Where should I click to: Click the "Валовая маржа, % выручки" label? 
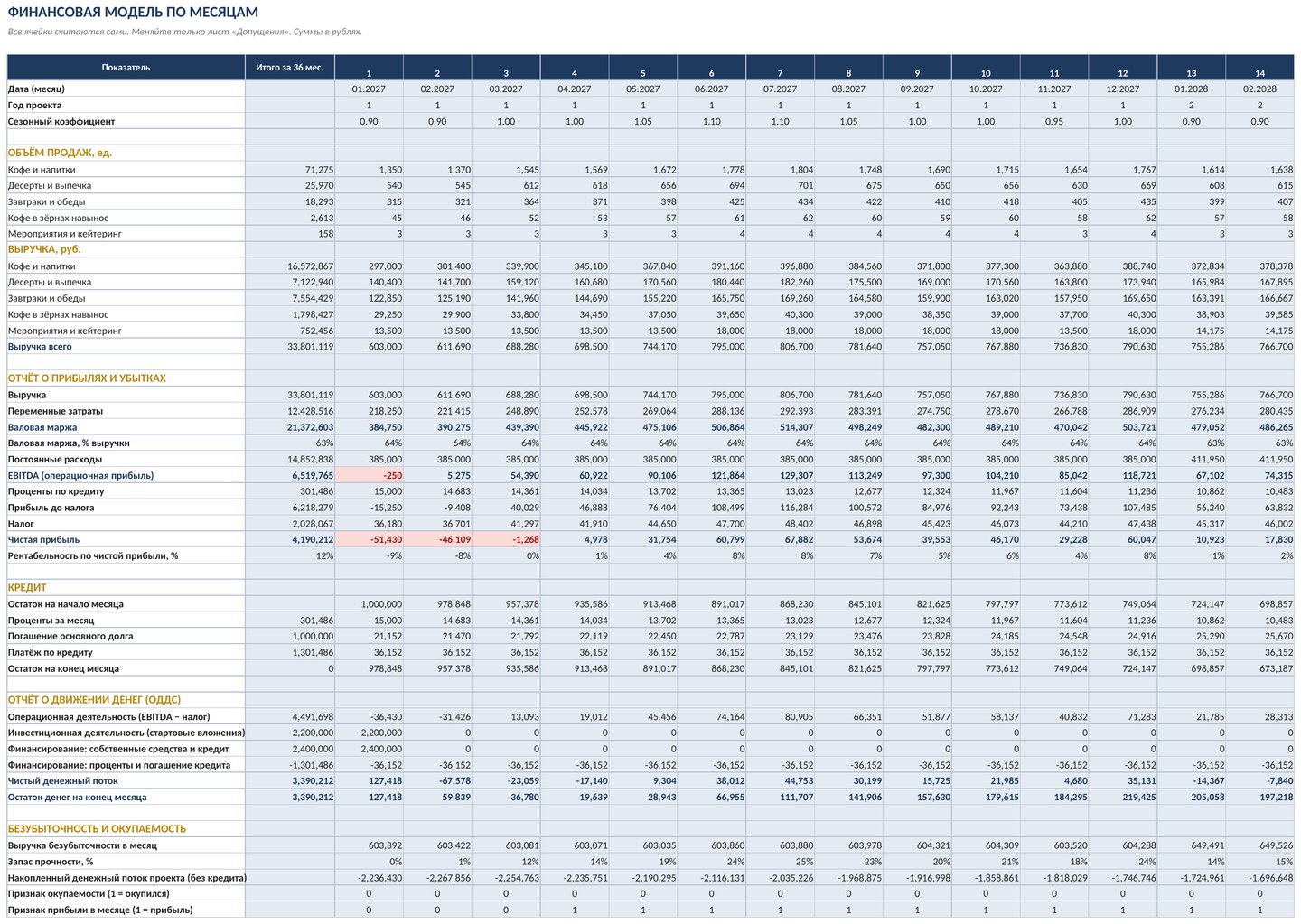69,443
